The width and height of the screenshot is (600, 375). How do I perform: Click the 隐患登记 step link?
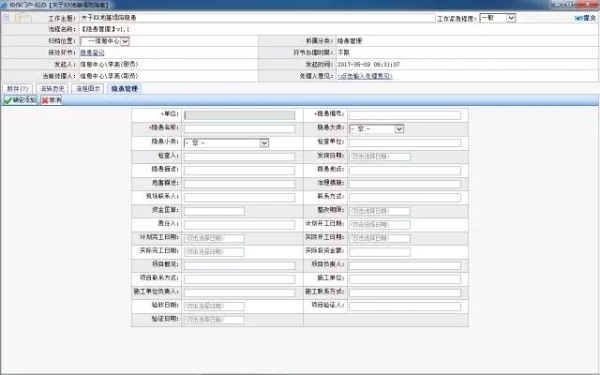92,53
